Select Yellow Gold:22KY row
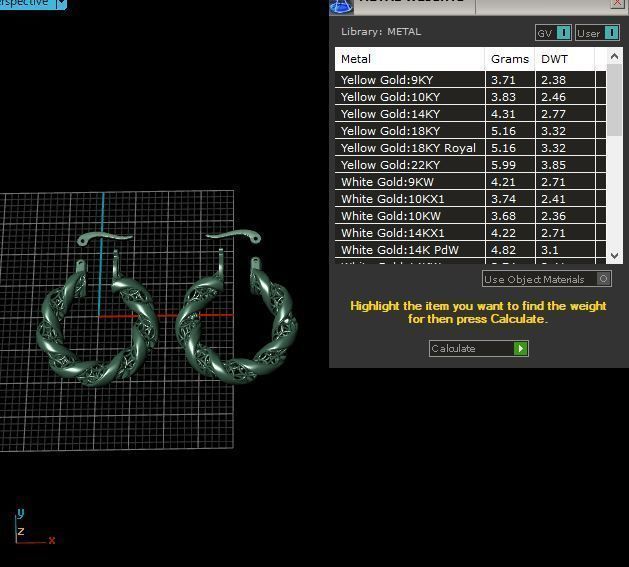Image resolution: width=629 pixels, height=567 pixels. tap(471, 165)
